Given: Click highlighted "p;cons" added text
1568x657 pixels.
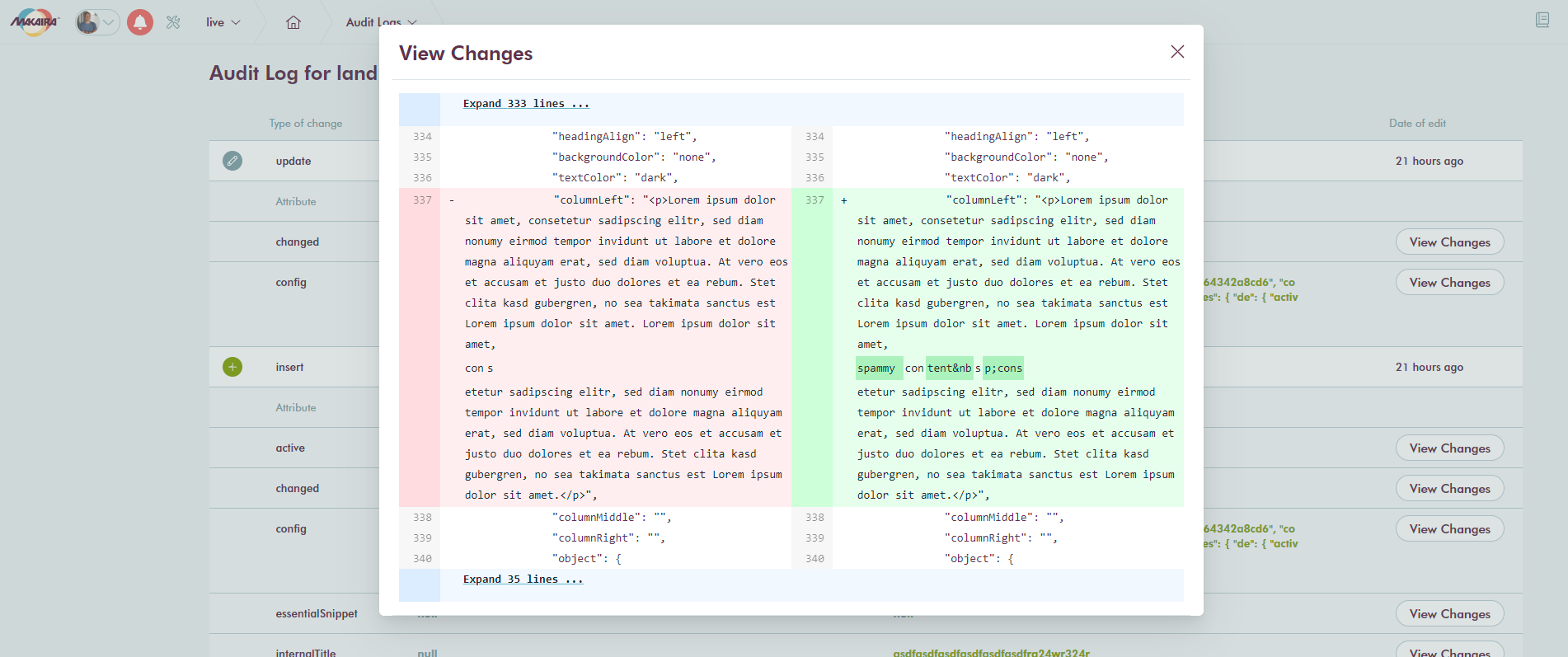Looking at the screenshot, I should (x=1003, y=368).
